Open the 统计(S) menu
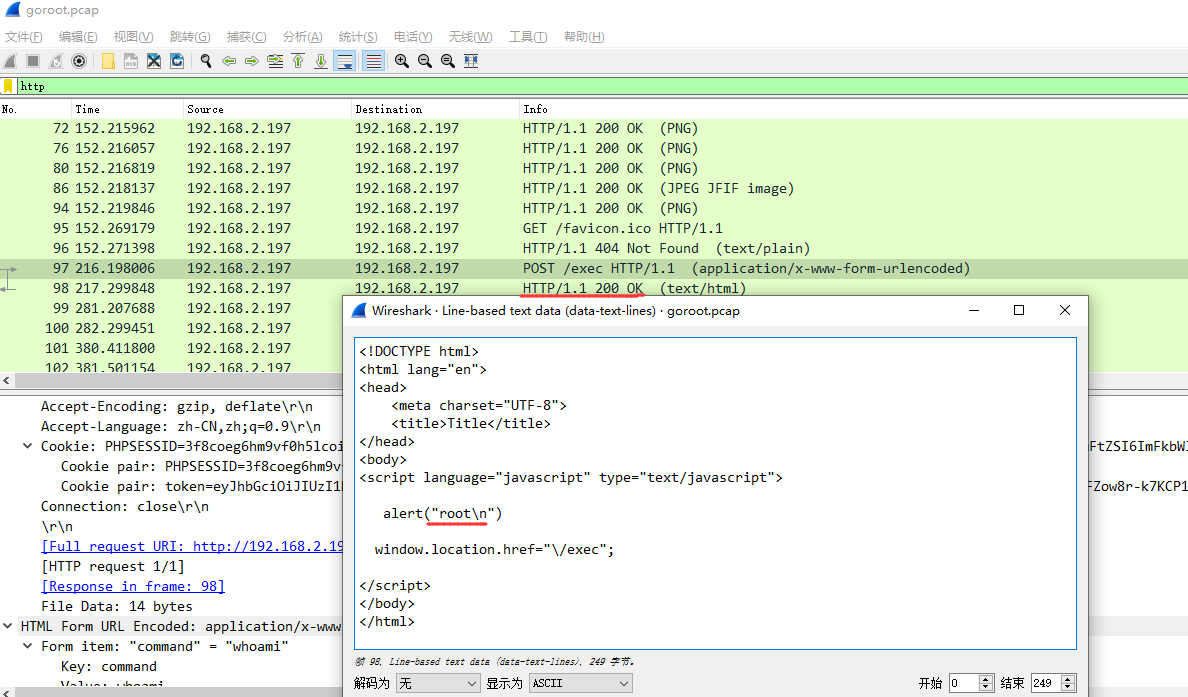Image resolution: width=1188 pixels, height=697 pixels. click(x=358, y=36)
